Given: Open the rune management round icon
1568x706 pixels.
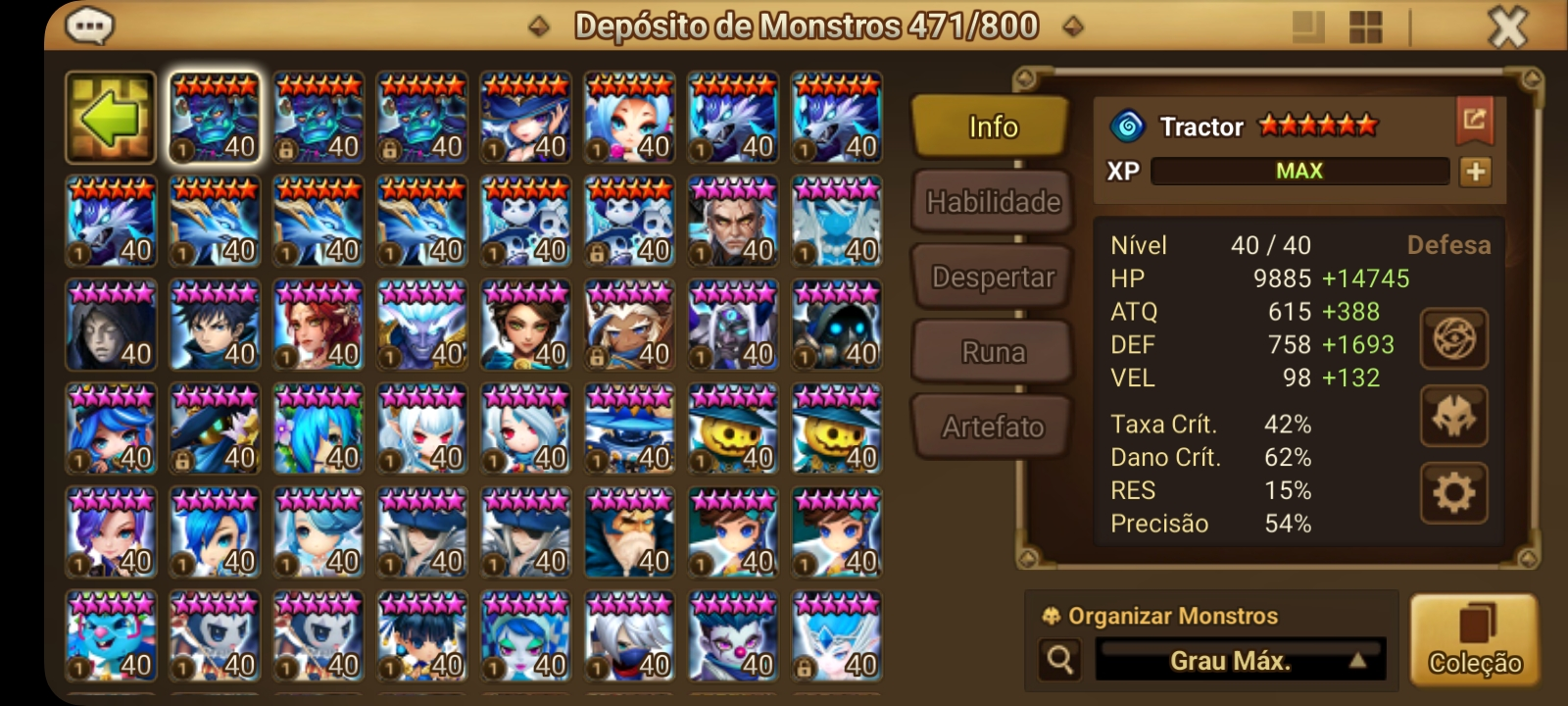Looking at the screenshot, I should [1454, 339].
